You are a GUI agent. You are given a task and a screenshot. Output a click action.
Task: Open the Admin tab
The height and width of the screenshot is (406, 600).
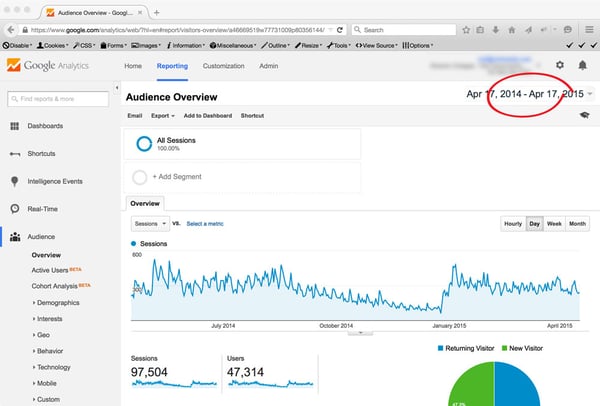coord(269,66)
